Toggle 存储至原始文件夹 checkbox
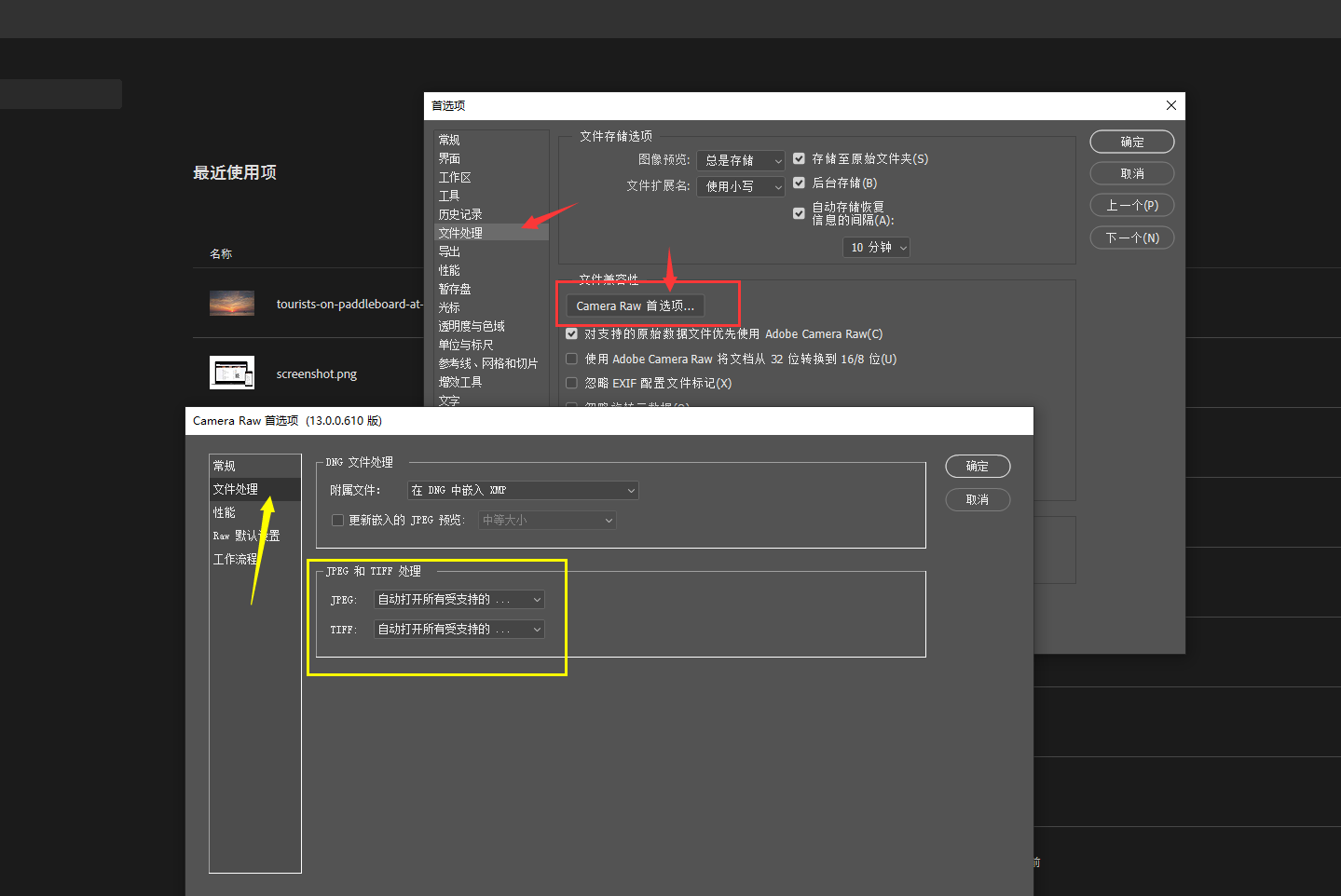The height and width of the screenshot is (896, 1341). 799,158
